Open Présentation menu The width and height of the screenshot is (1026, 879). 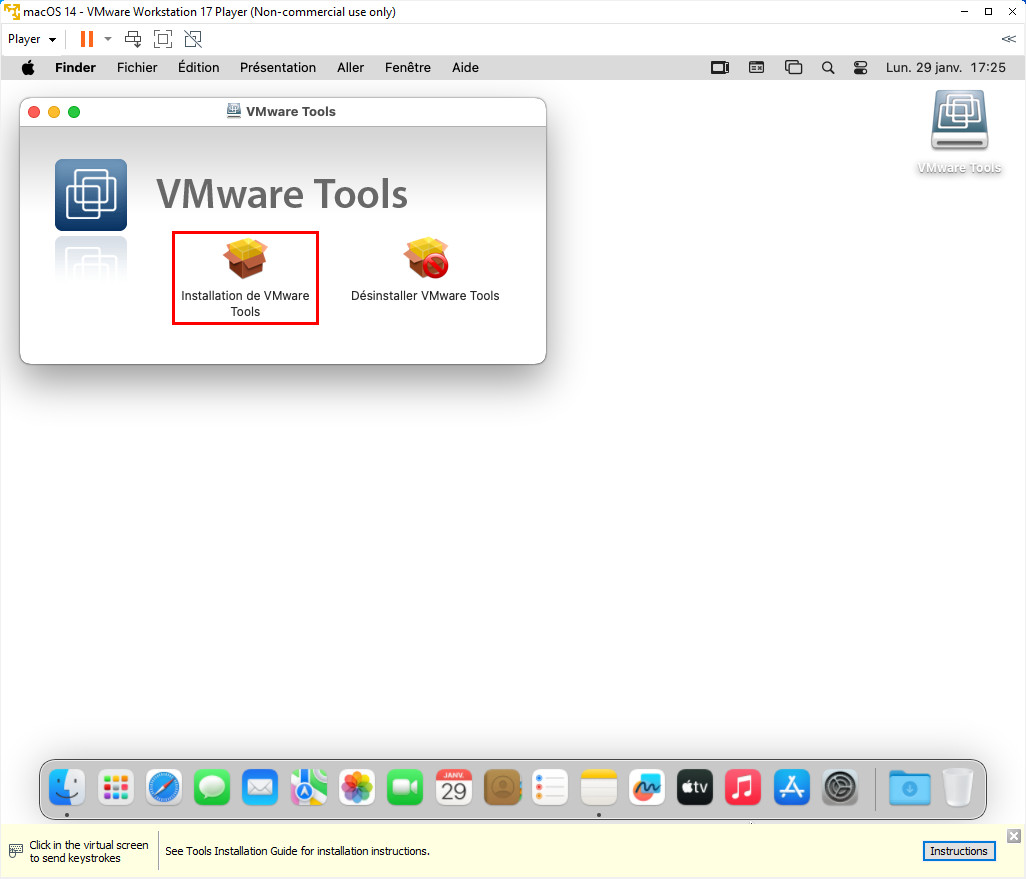(277, 67)
